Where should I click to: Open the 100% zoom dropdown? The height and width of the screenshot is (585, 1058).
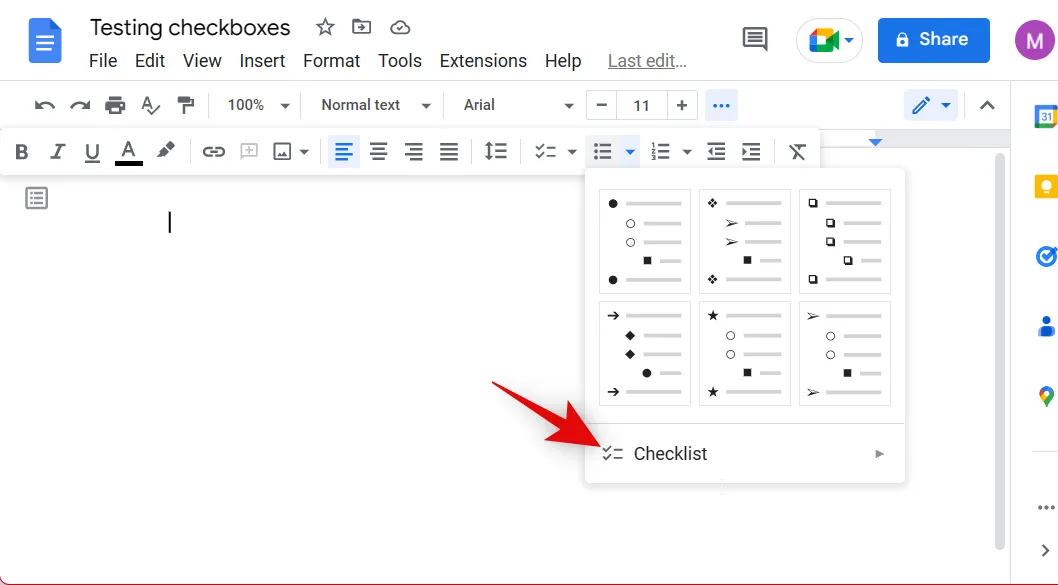click(x=258, y=105)
